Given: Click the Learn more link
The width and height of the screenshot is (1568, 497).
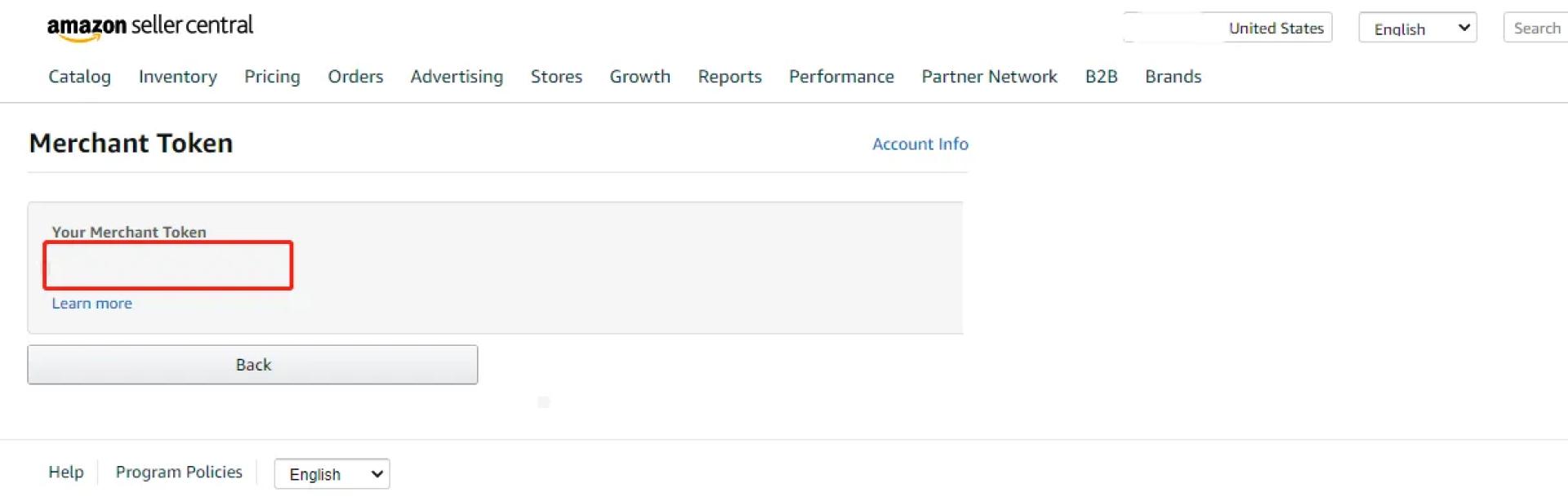Looking at the screenshot, I should (91, 304).
